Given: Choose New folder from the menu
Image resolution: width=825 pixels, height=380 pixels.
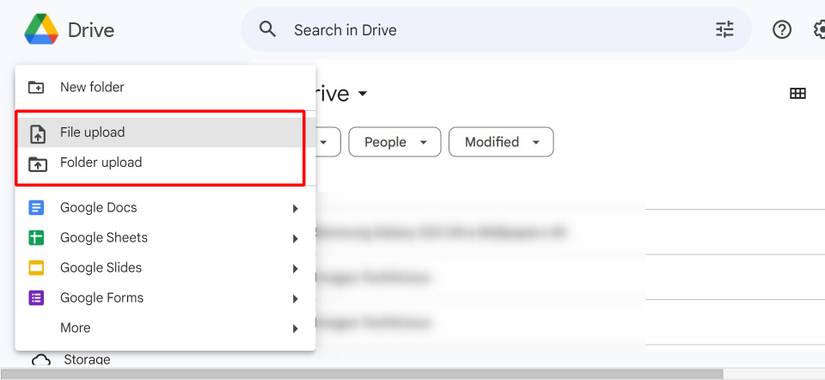Looking at the screenshot, I should point(165,87).
